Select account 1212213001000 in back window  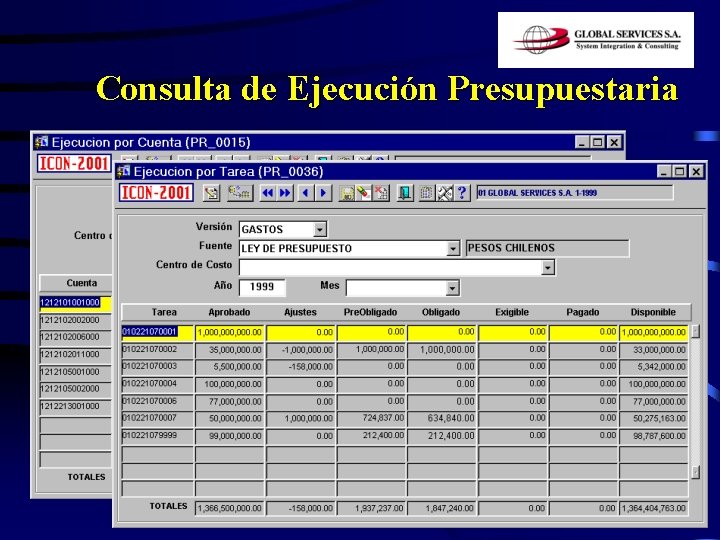pyautogui.click(x=76, y=406)
